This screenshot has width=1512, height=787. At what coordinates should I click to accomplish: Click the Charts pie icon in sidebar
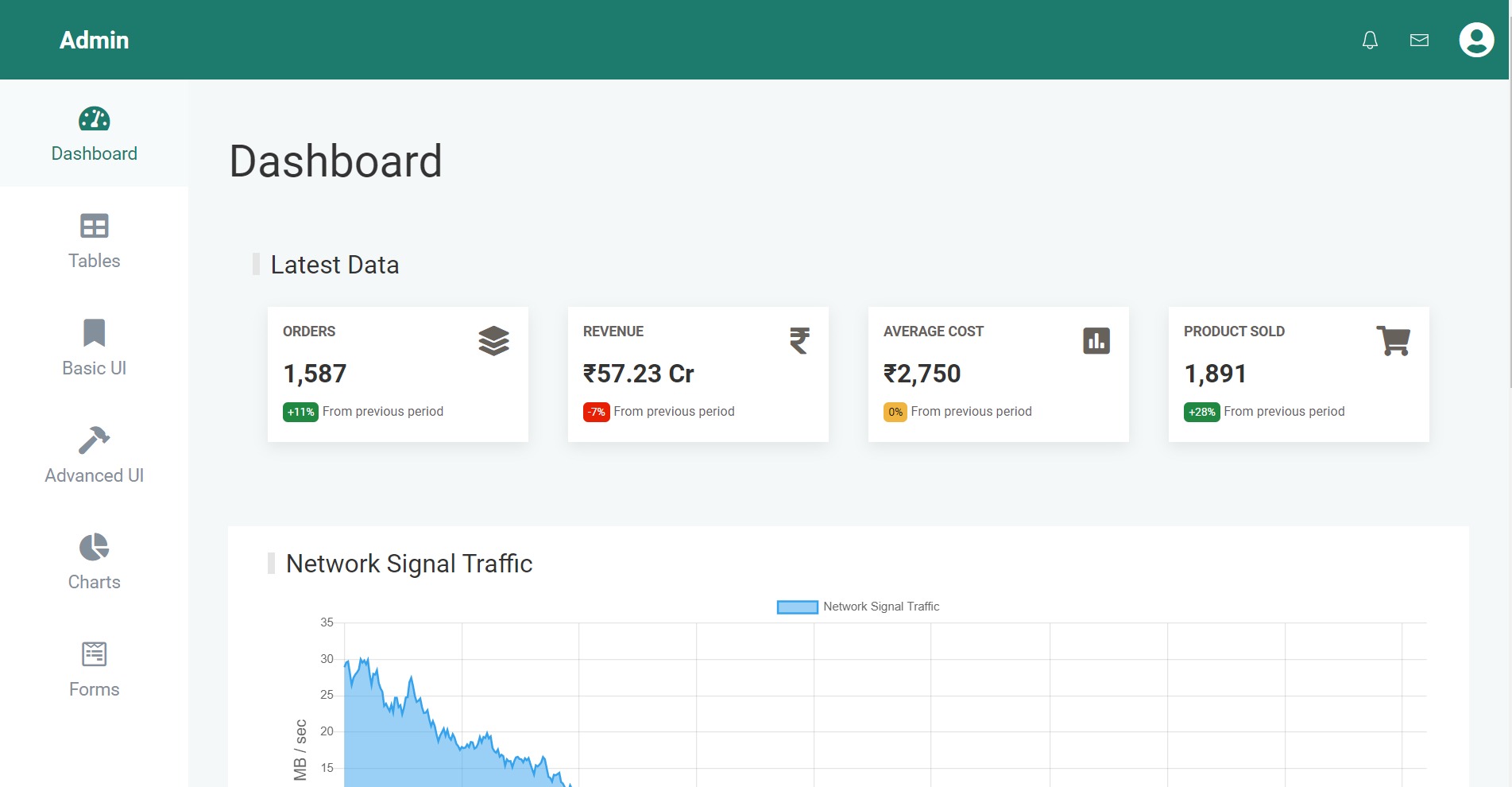95,547
